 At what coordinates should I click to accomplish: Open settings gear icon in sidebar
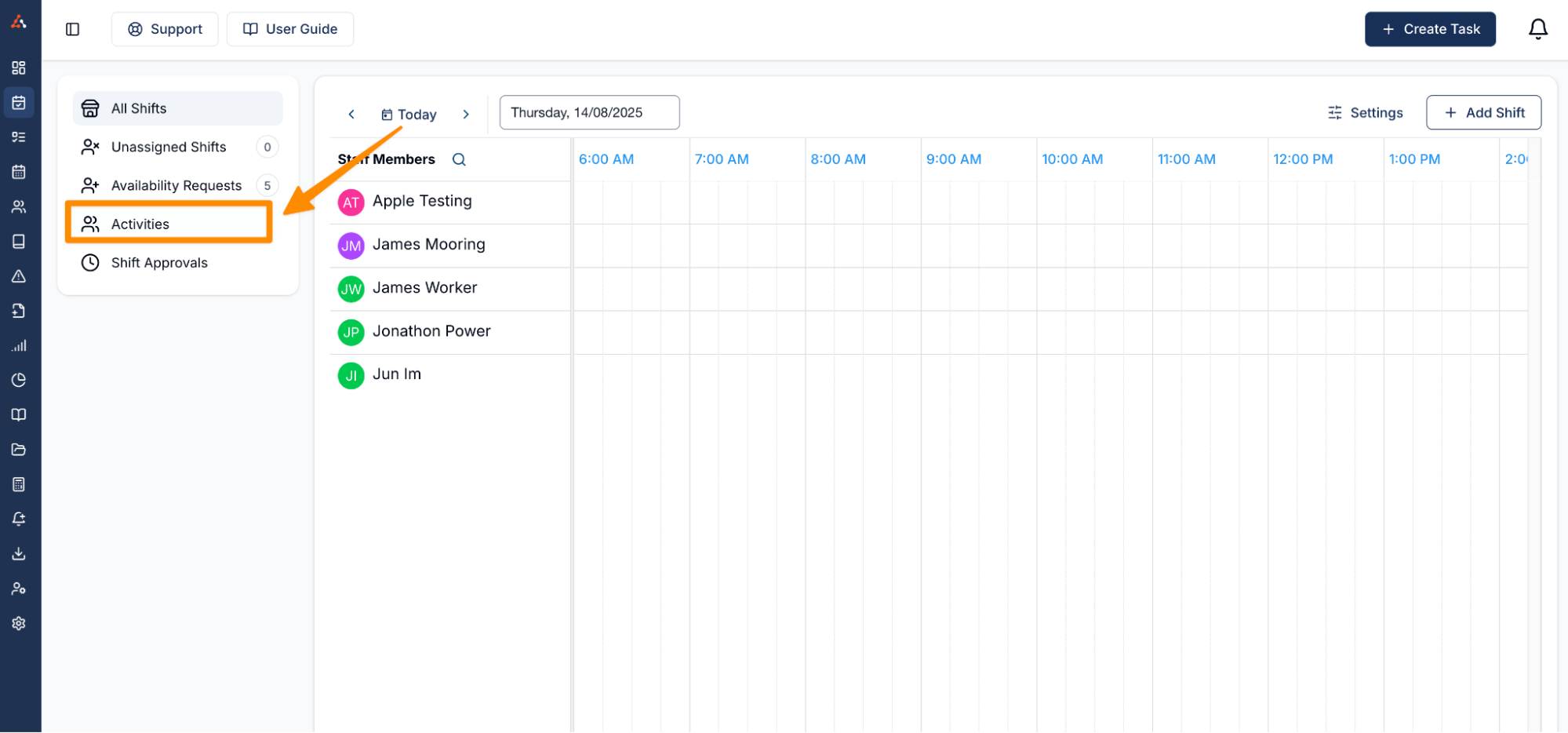pos(19,624)
